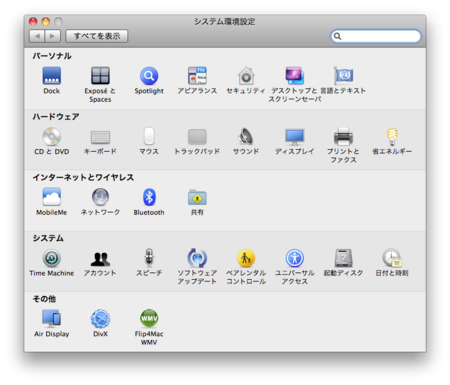Click the magnifier icon in search field

(337, 36)
